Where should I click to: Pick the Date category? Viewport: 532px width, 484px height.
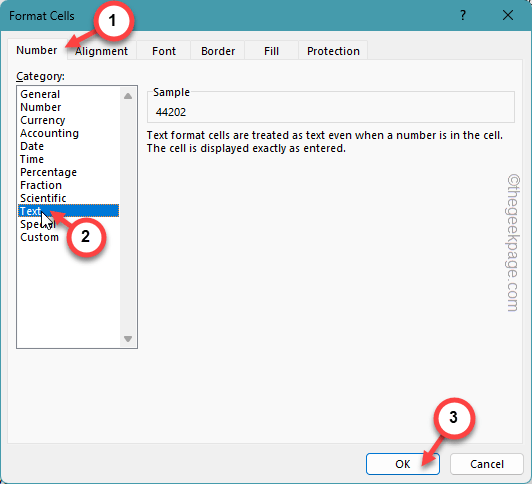tap(32, 146)
